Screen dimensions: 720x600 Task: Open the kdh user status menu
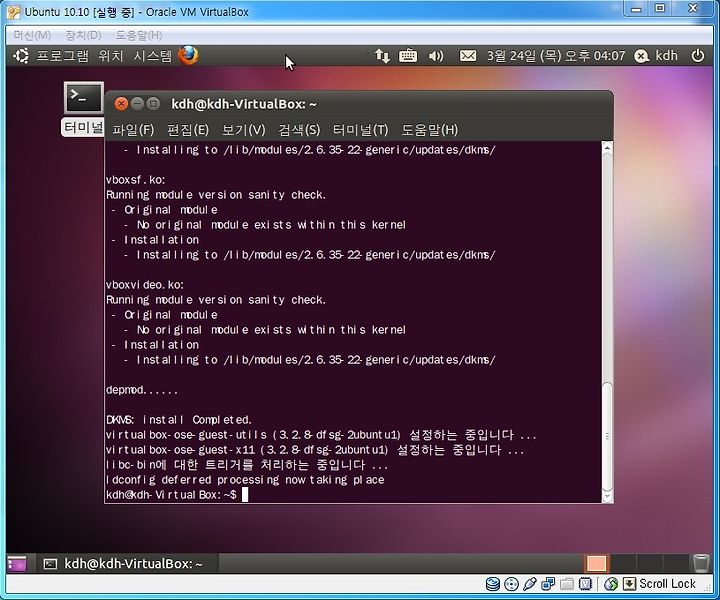[656, 56]
